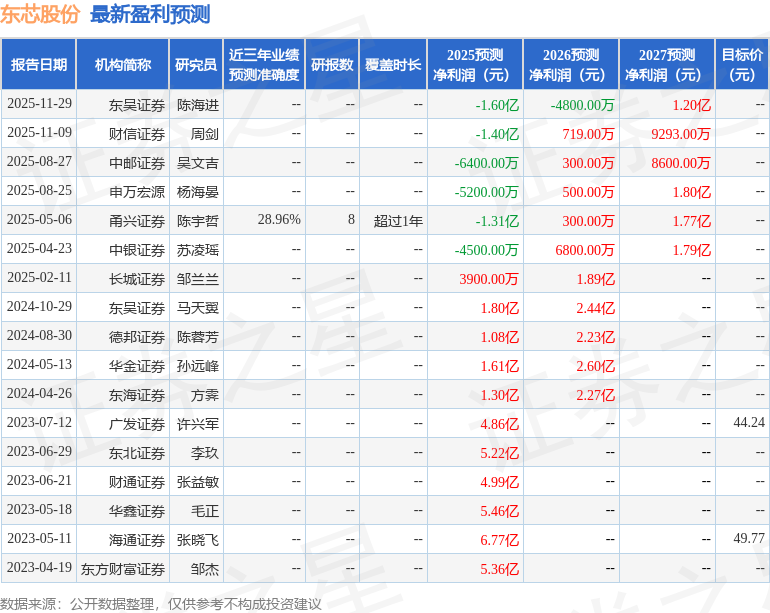Click researcher 吴文吉
770x613 pixels.
click(197, 163)
